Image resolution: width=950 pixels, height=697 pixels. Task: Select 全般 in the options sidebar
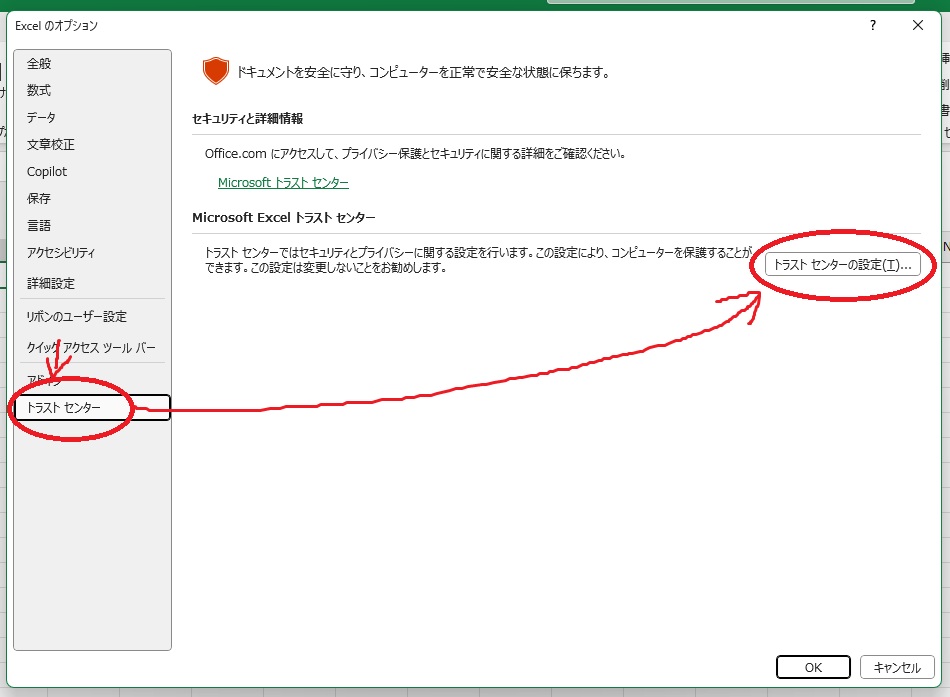point(39,64)
